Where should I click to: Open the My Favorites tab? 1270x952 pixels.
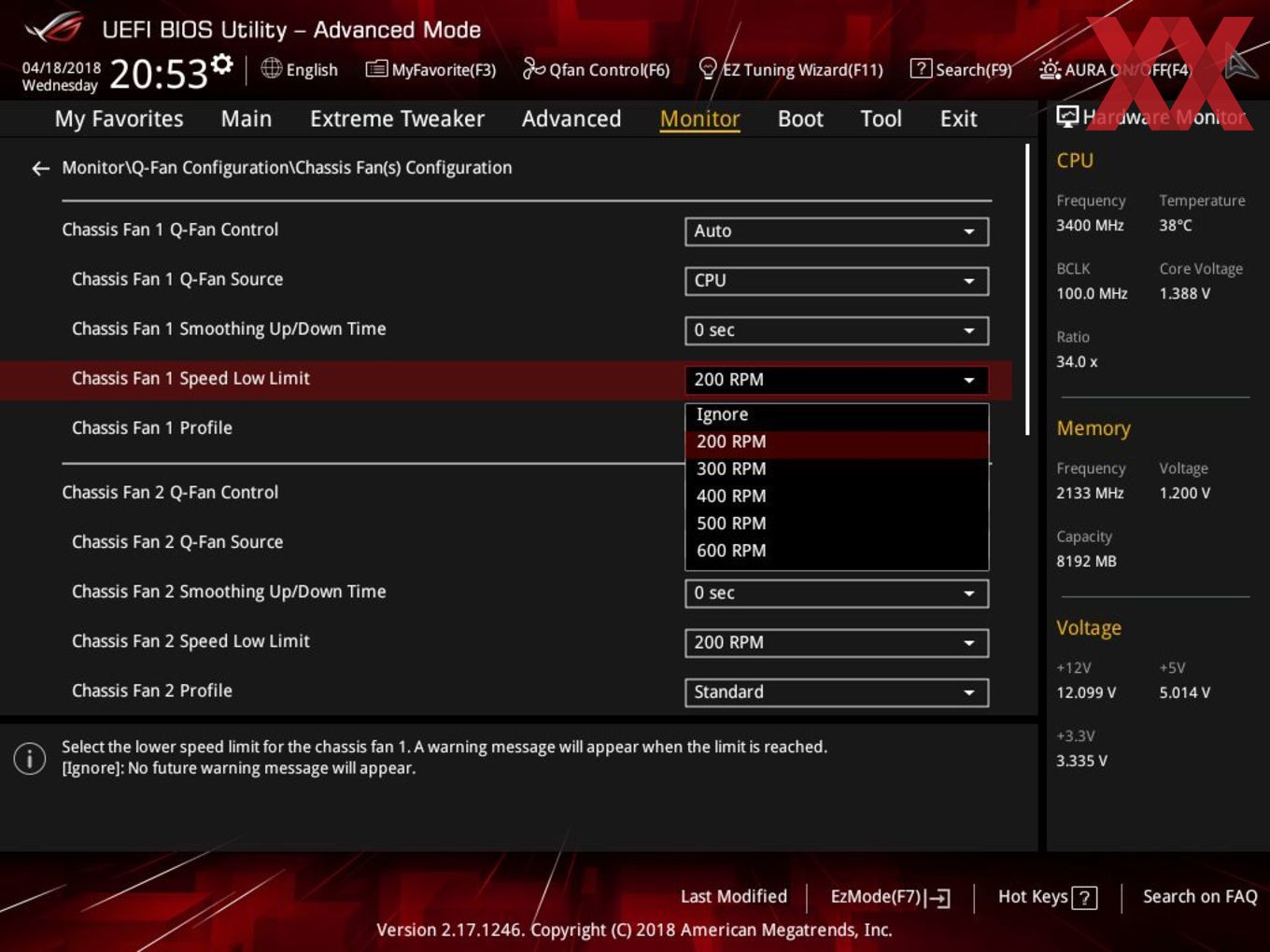119,119
